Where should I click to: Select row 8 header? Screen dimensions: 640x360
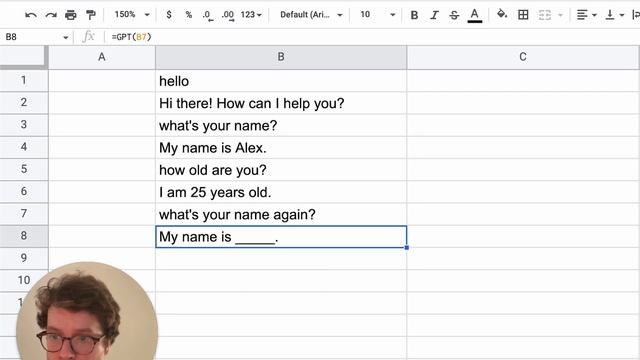(24, 236)
